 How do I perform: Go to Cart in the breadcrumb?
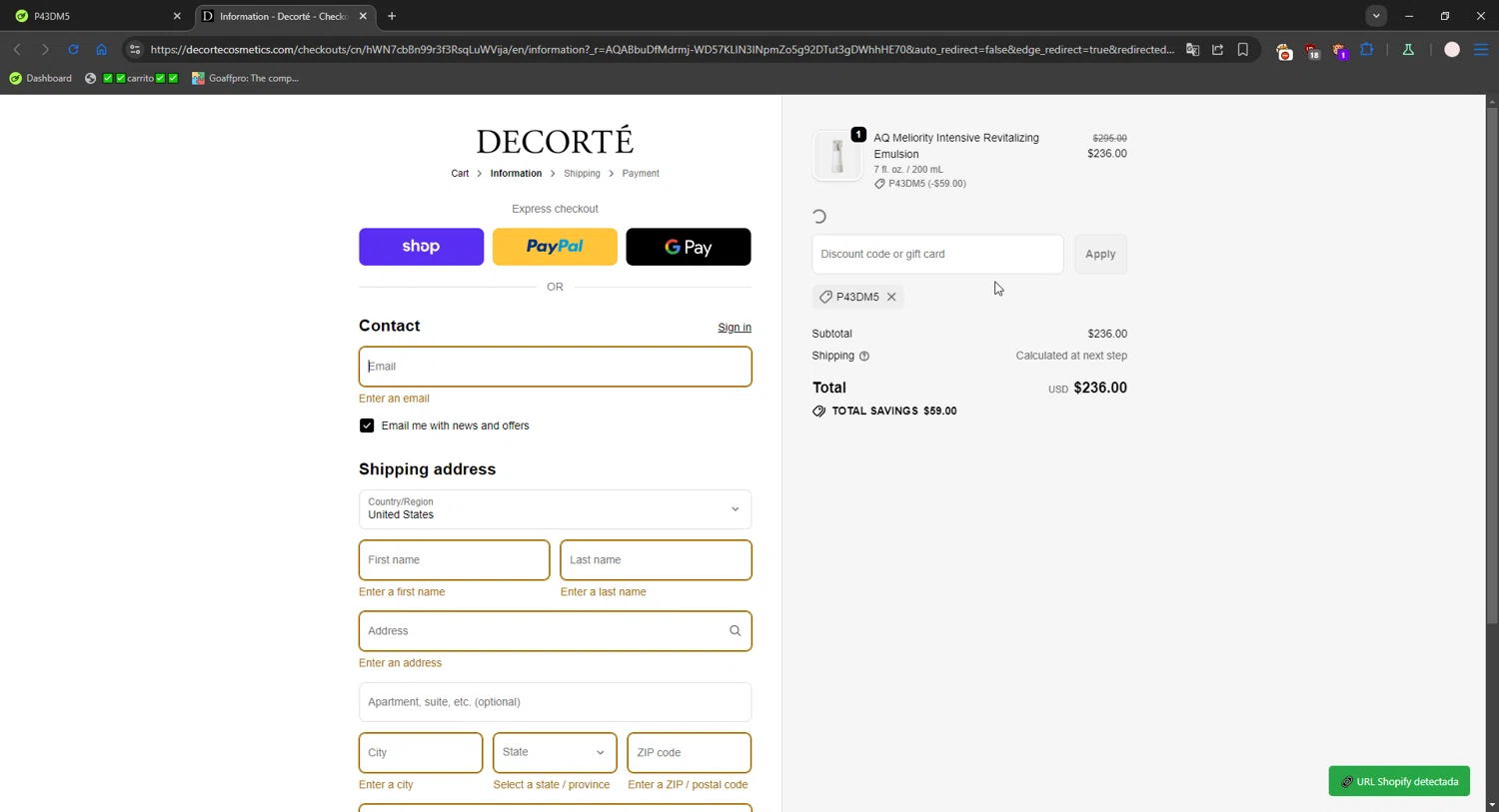click(x=460, y=174)
